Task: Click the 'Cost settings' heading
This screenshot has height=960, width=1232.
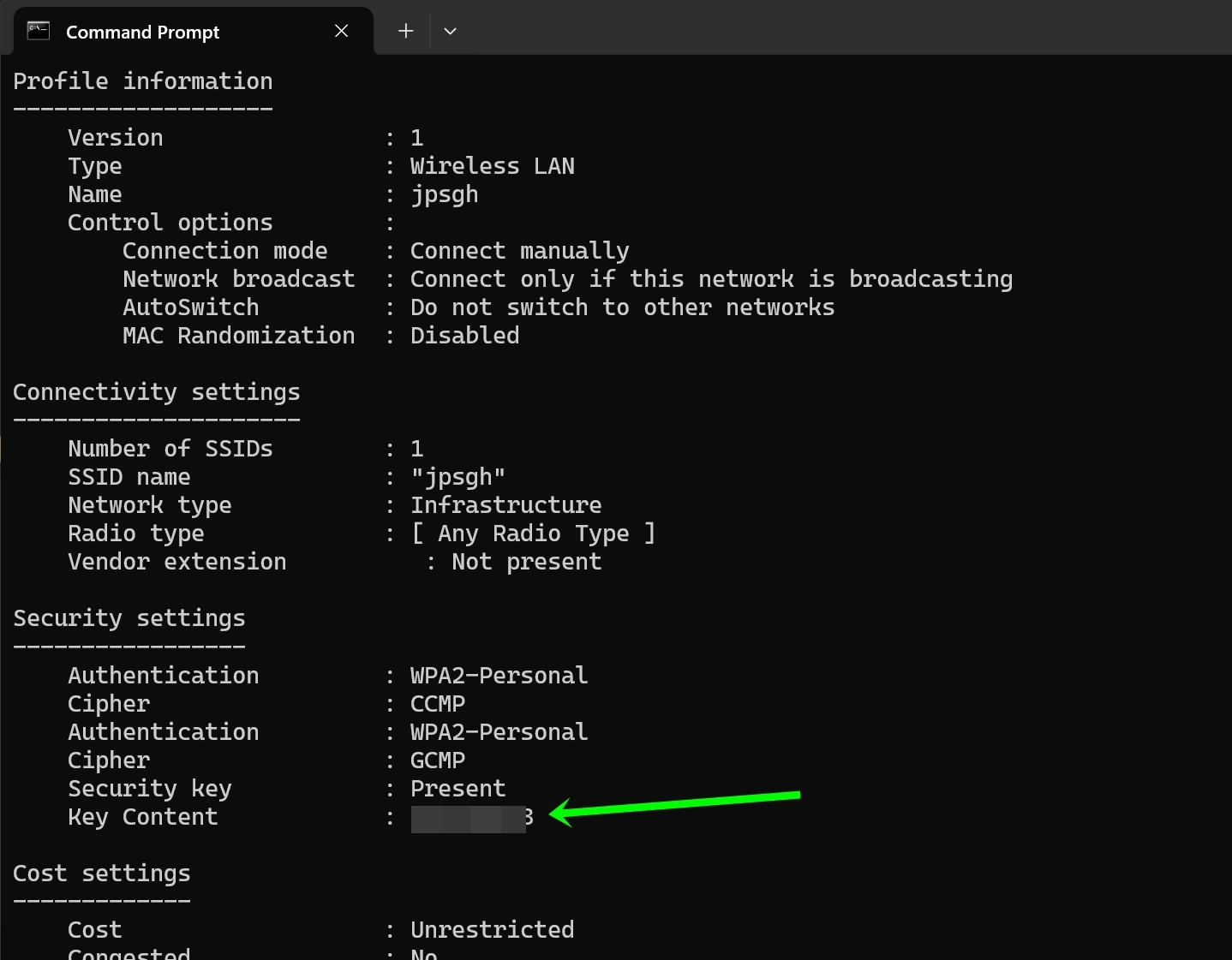Action: [x=101, y=873]
